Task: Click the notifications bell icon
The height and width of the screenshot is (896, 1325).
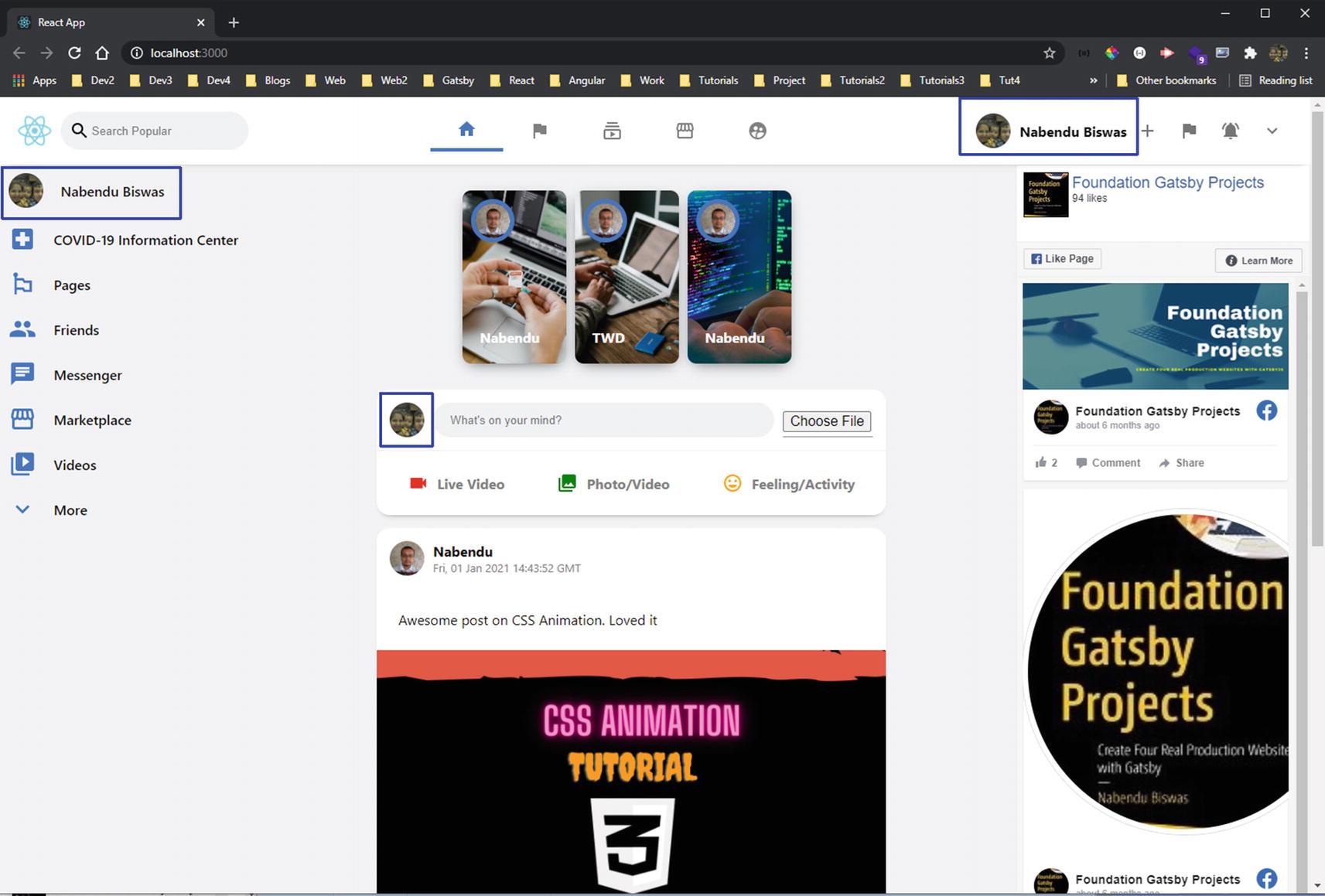Action: pyautogui.click(x=1230, y=131)
